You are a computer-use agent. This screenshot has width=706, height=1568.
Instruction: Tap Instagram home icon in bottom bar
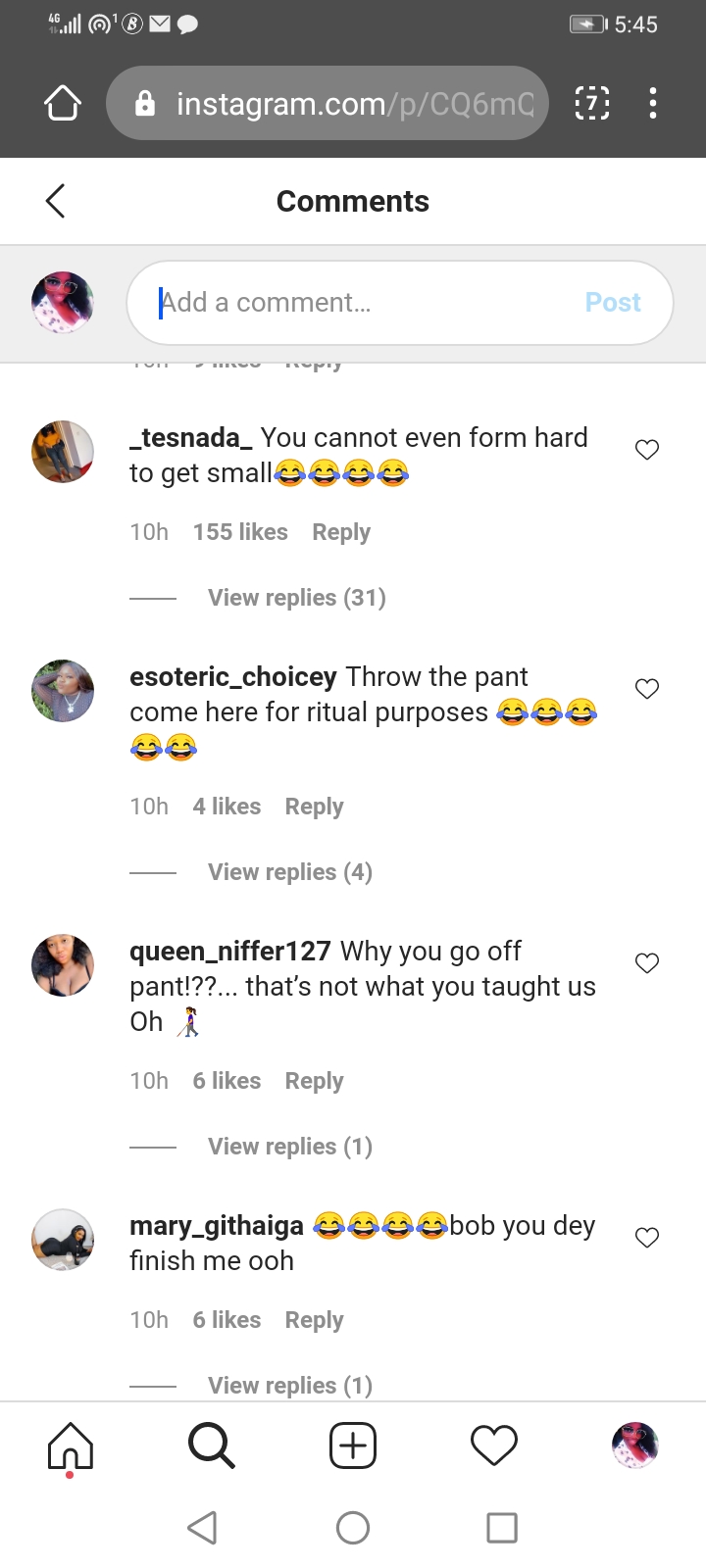coord(71,1445)
